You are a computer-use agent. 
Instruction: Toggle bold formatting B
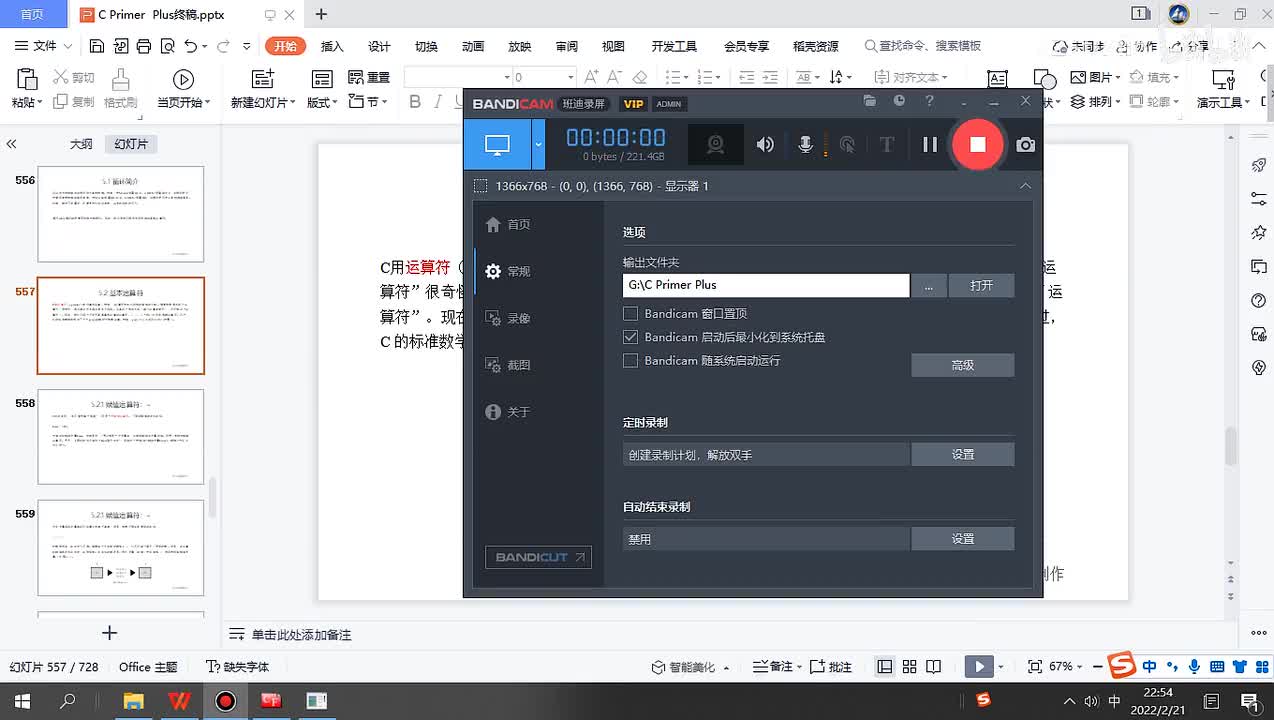tap(415, 102)
